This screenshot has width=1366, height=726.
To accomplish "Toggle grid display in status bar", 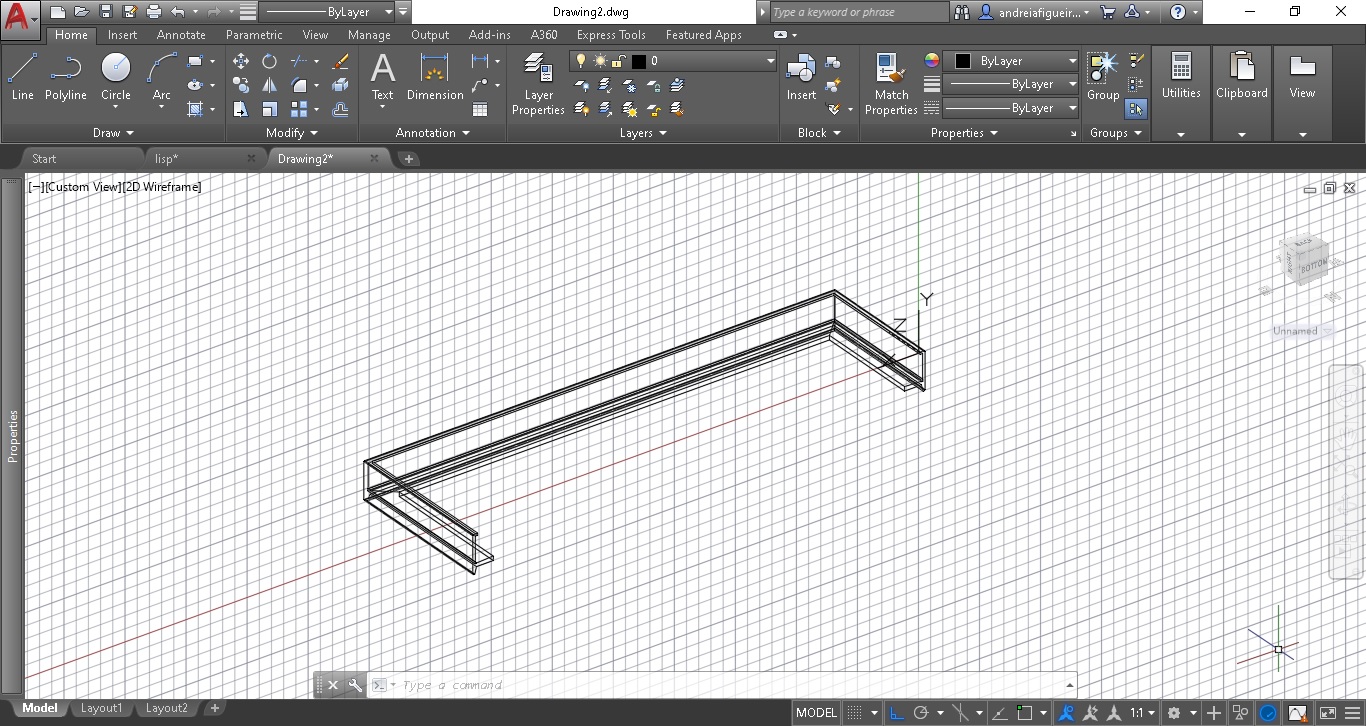I will click(x=855, y=713).
